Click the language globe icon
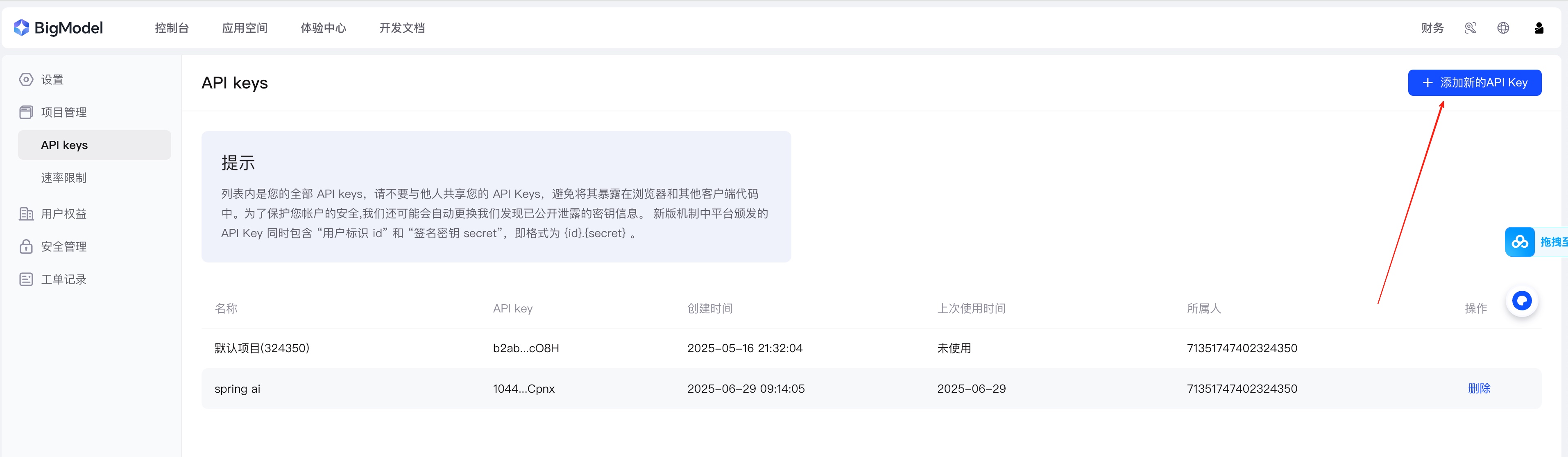1568x457 pixels. [1503, 28]
